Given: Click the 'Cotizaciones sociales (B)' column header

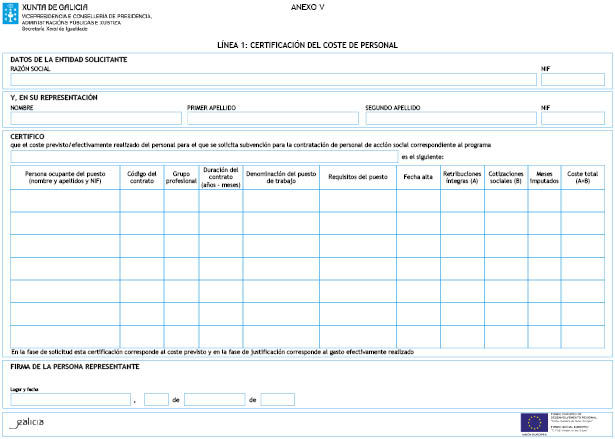Looking at the screenshot, I should pos(506,177).
